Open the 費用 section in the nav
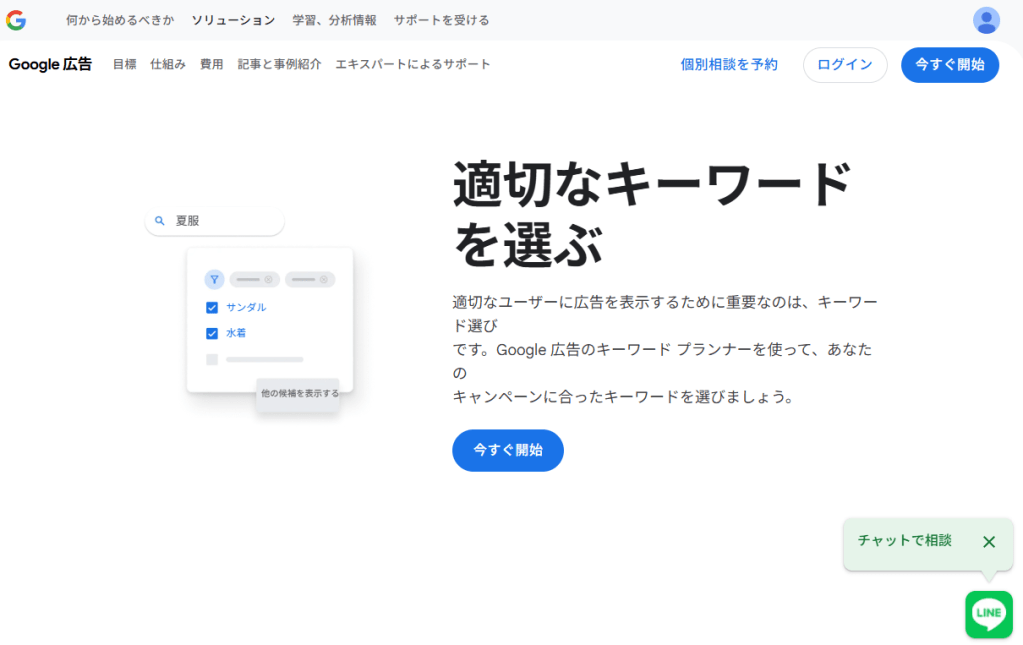 [x=211, y=64]
